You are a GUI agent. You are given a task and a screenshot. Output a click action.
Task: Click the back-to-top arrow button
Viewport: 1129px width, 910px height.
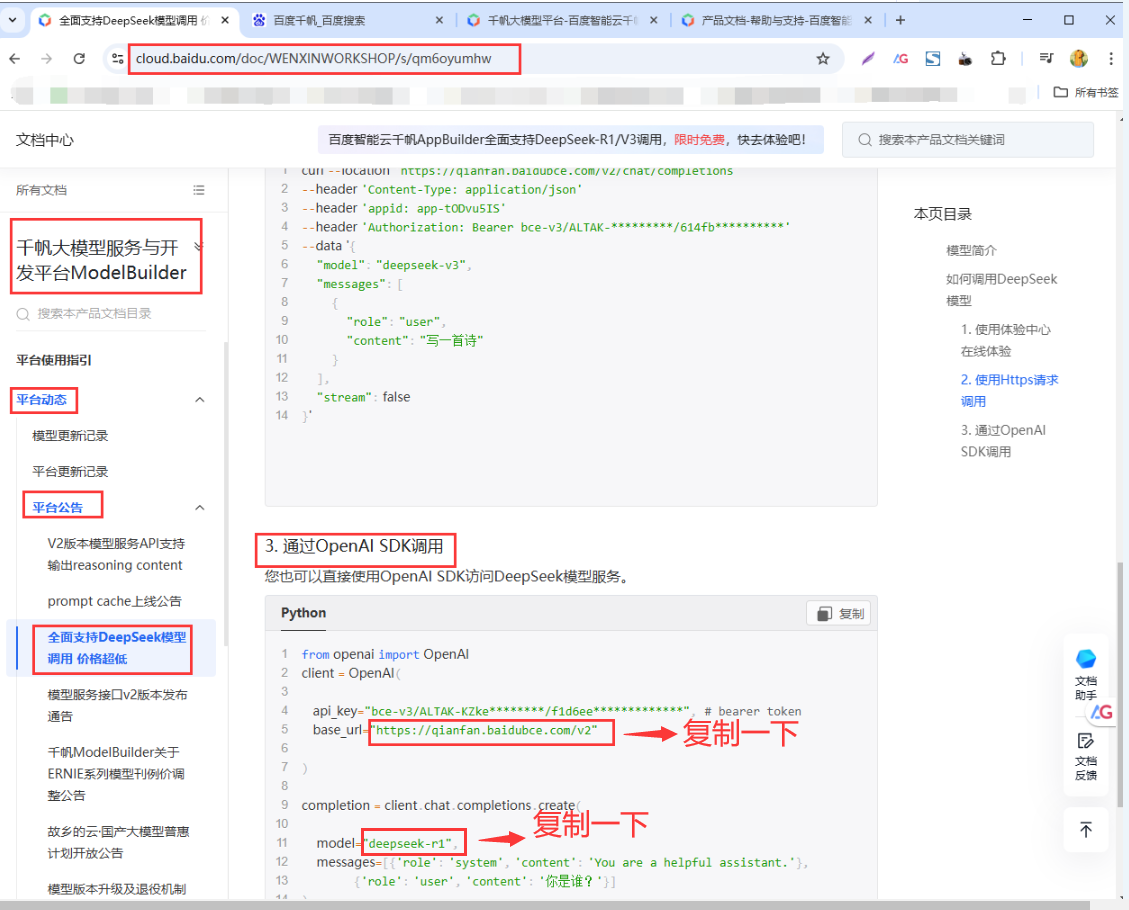(1086, 829)
